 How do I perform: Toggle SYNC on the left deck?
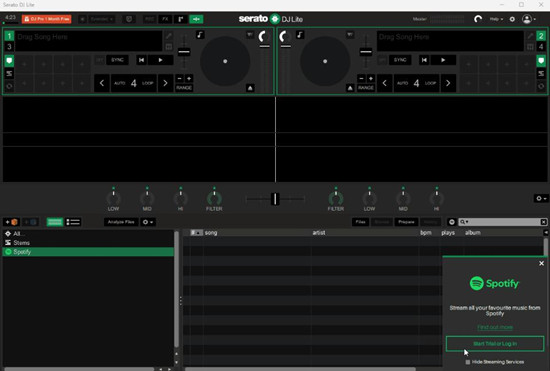click(117, 60)
